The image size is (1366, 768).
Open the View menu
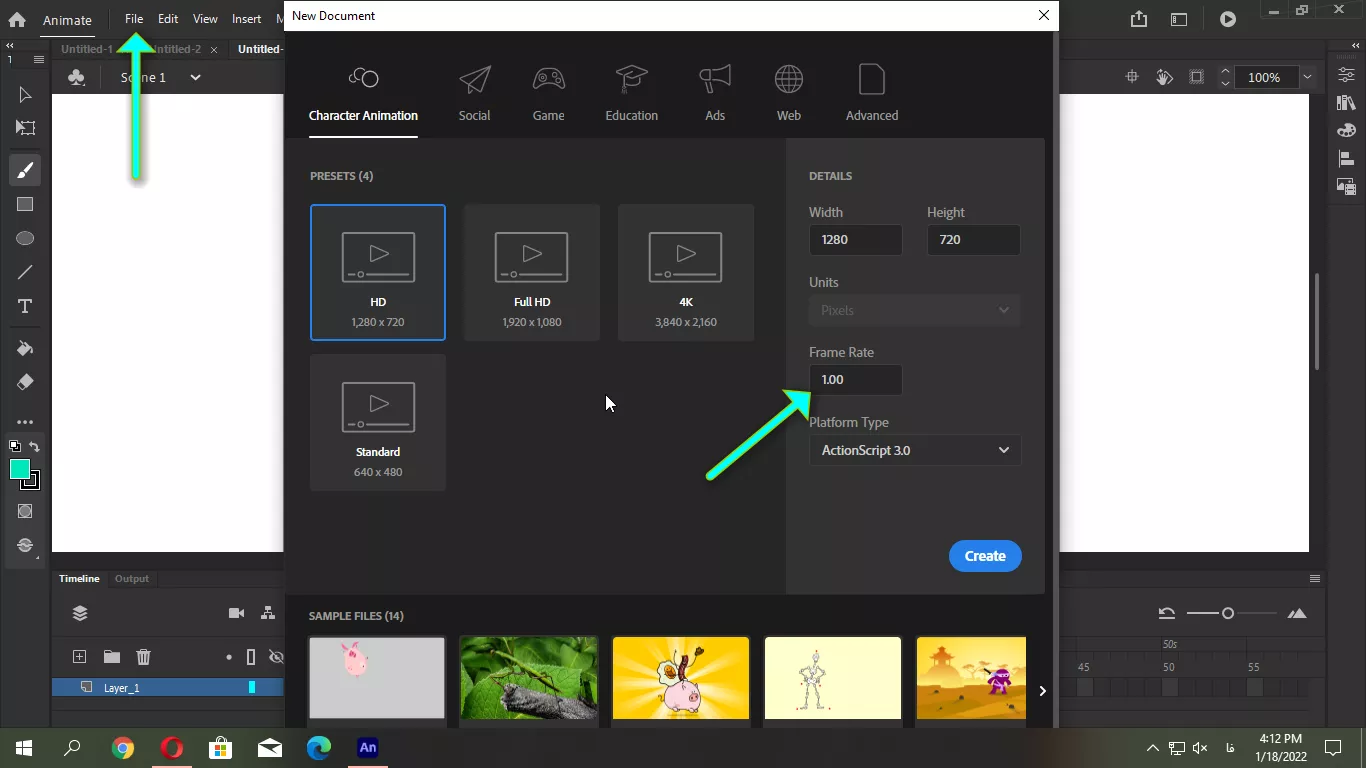pos(205,19)
